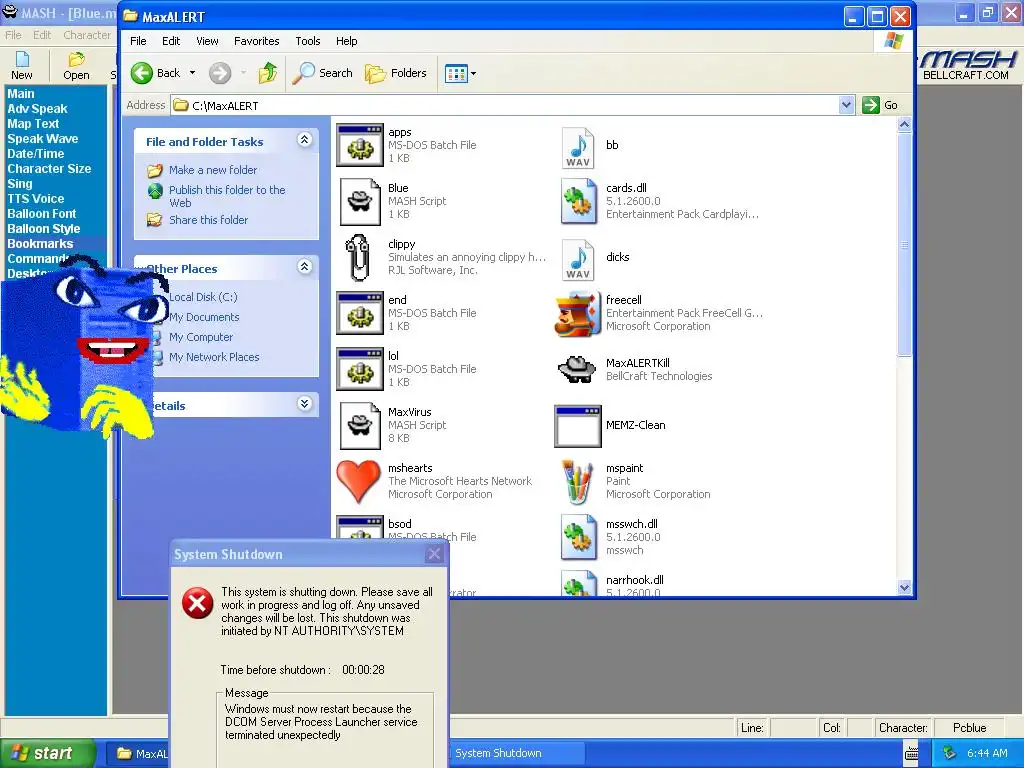Open the Favorites menu
The image size is (1024, 768).
(257, 41)
